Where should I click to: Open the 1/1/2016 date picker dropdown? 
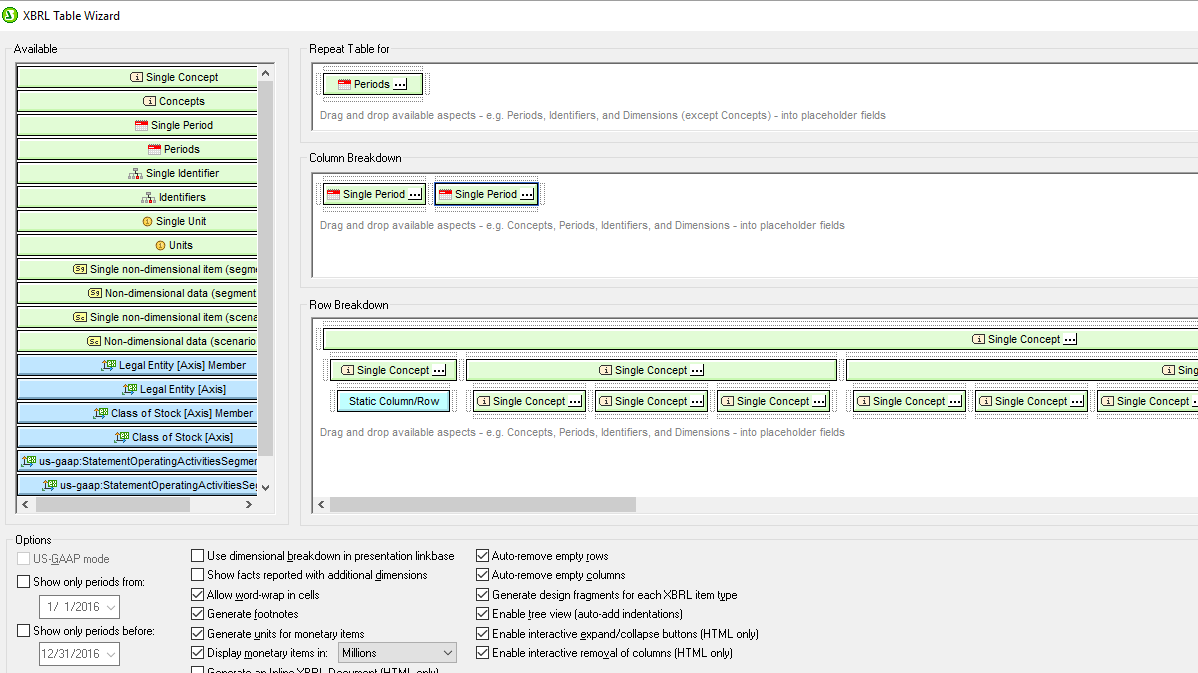[x=111, y=607]
